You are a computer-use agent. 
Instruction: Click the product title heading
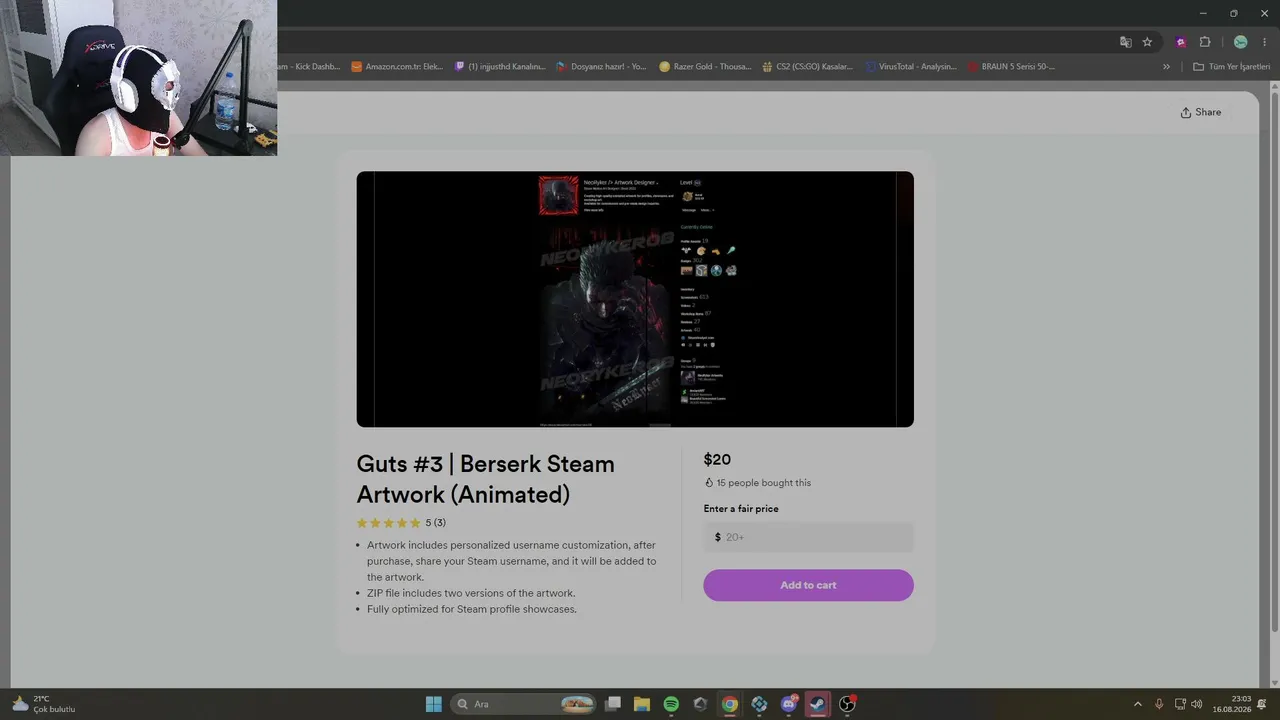(x=486, y=479)
